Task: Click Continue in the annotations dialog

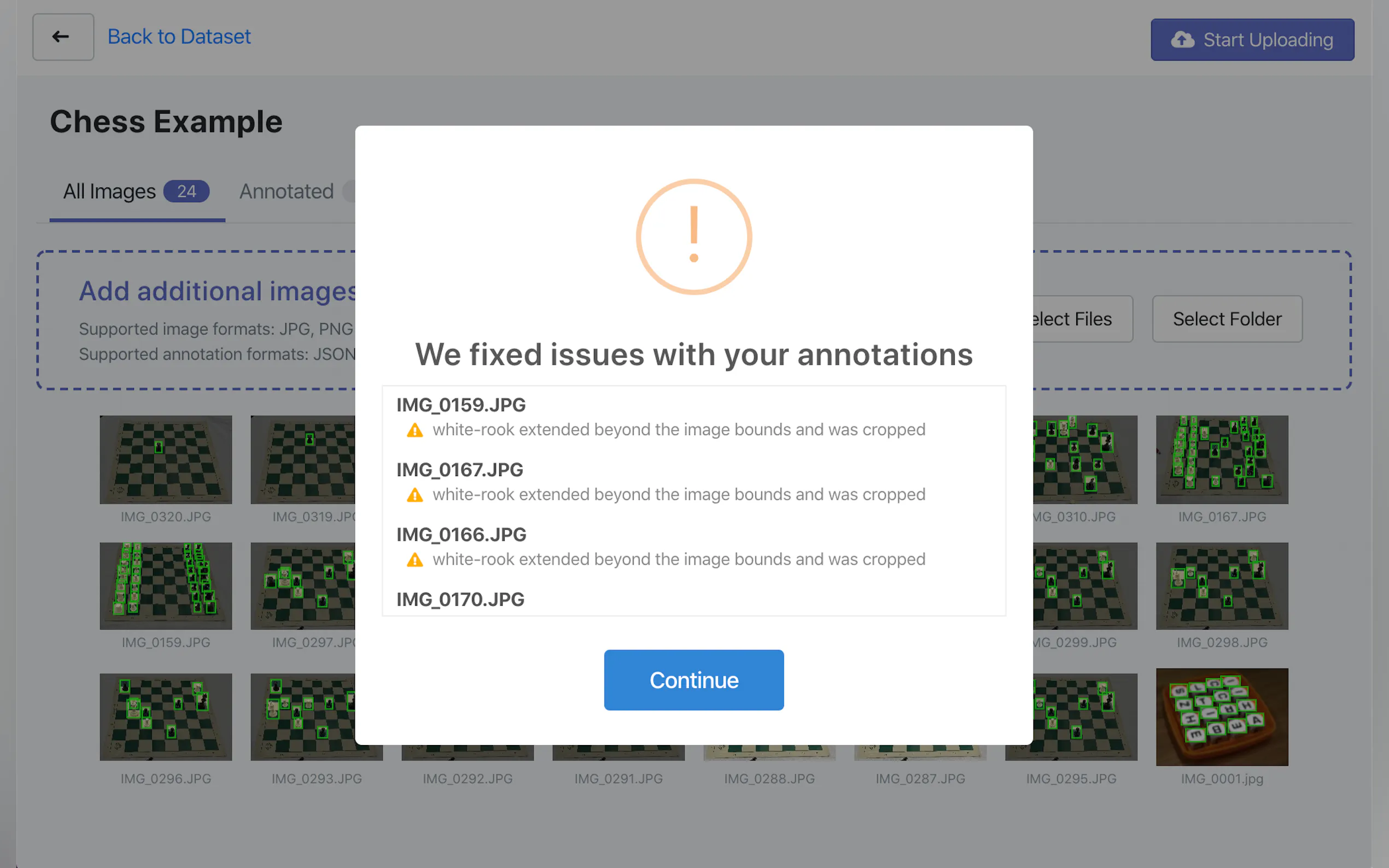Action: click(693, 680)
